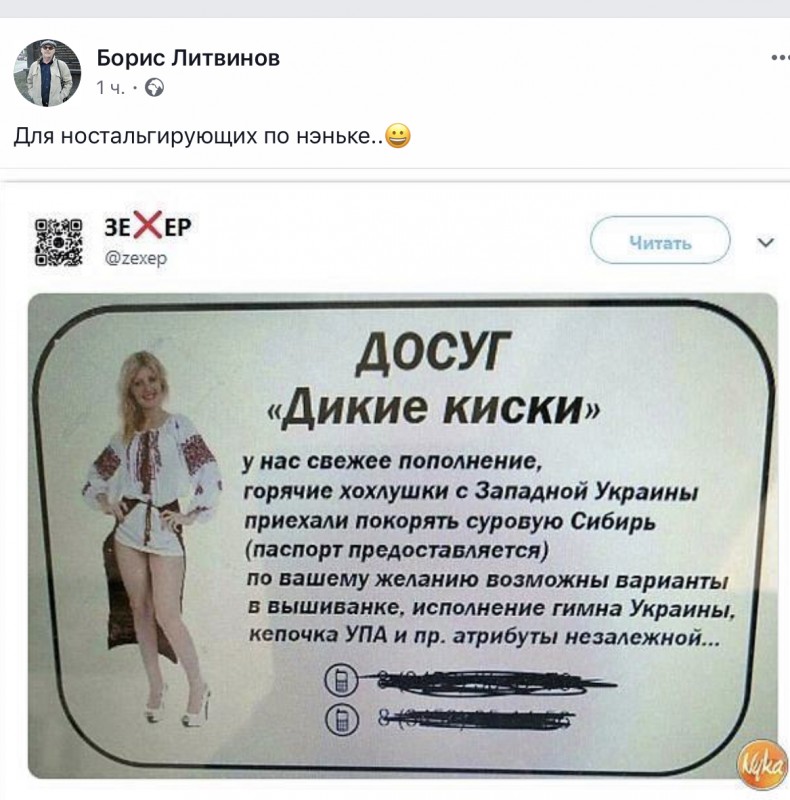Click the «Дикие киски» title text
The height and width of the screenshot is (800, 790).
434,407
